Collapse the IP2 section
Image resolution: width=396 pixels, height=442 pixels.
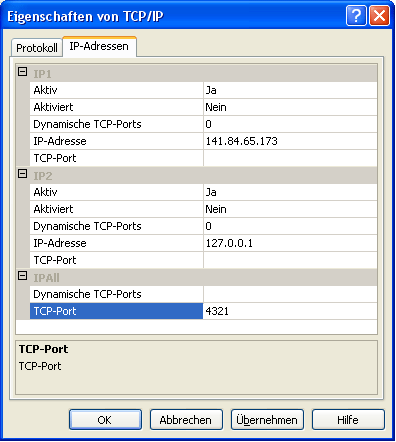pos(22,174)
